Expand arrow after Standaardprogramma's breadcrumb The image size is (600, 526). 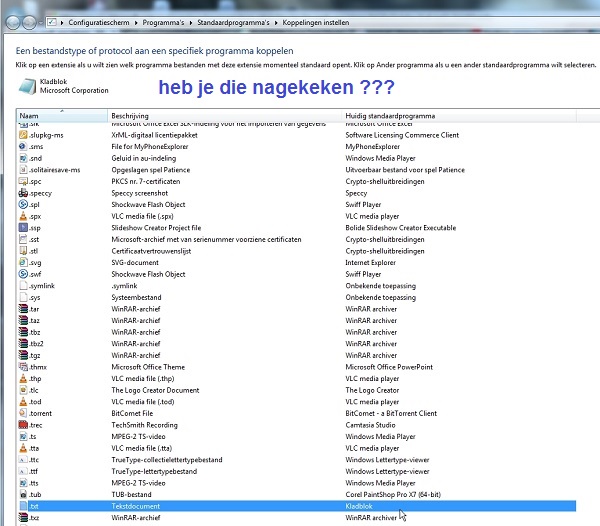(x=276, y=23)
